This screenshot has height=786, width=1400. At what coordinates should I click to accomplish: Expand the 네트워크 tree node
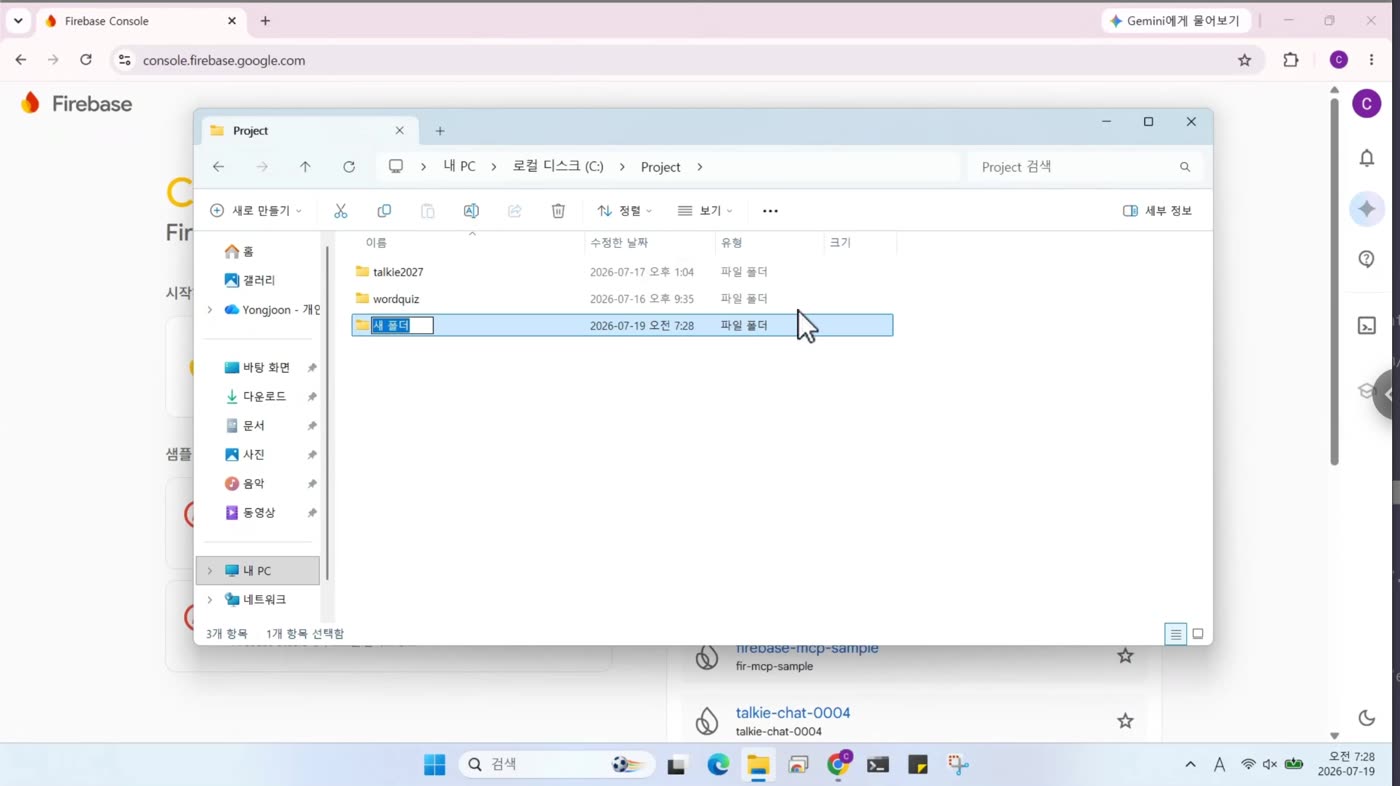pyautogui.click(x=209, y=600)
